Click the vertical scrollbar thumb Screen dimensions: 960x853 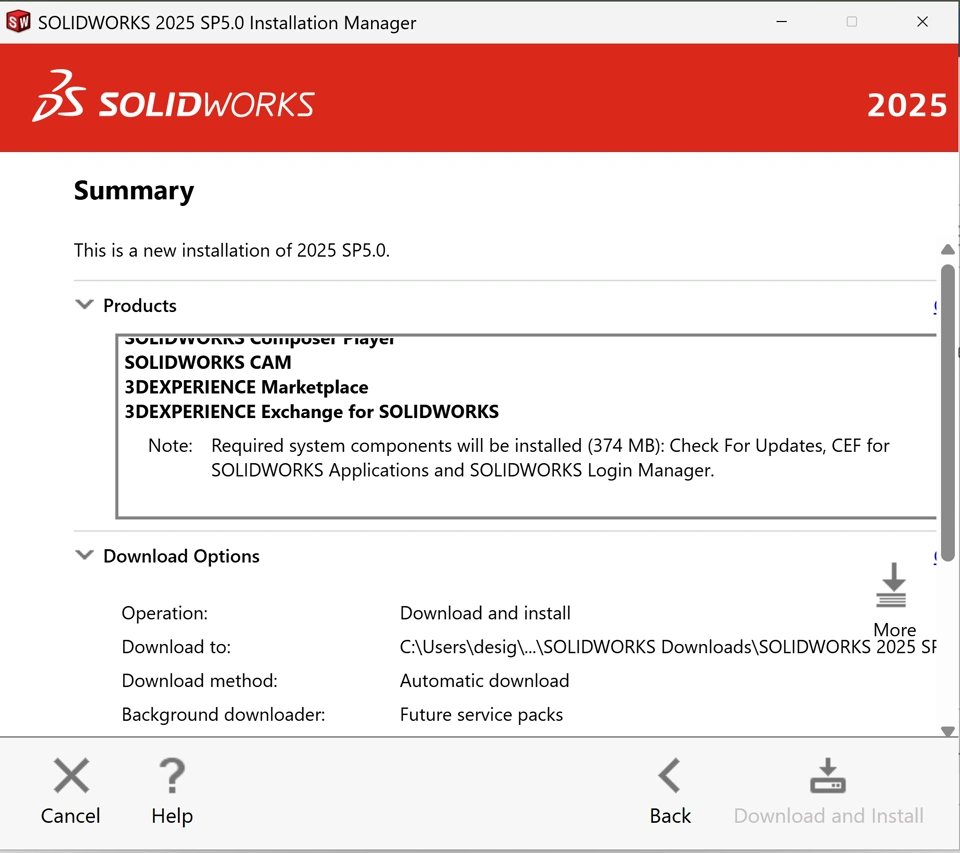947,400
